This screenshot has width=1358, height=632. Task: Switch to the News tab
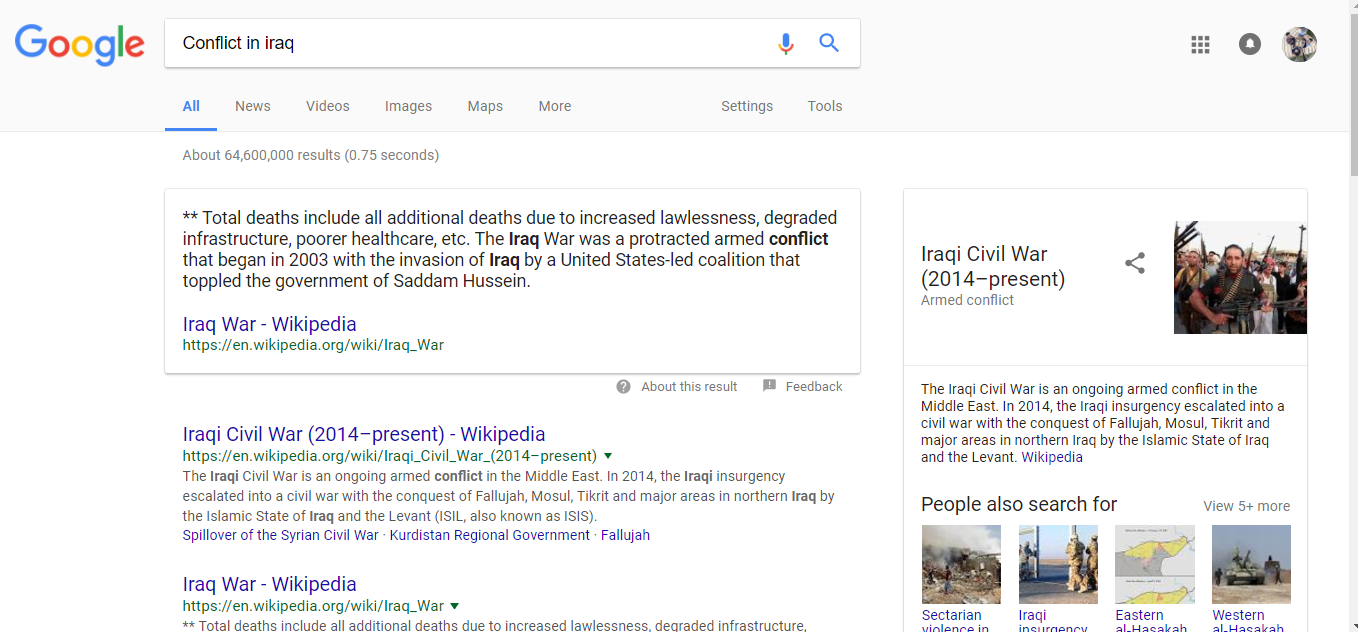pyautogui.click(x=253, y=106)
